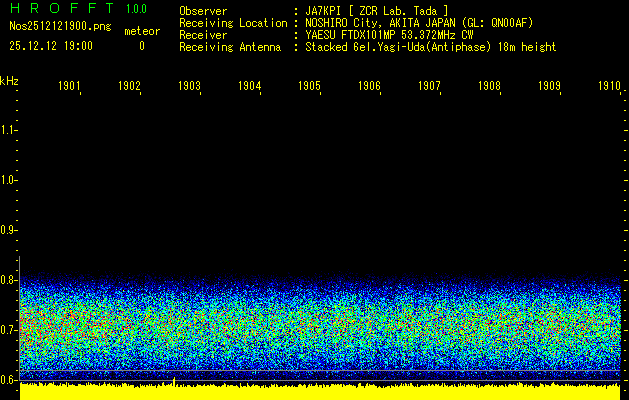
Task: Select the meteor count value 0
Action: 141,46
